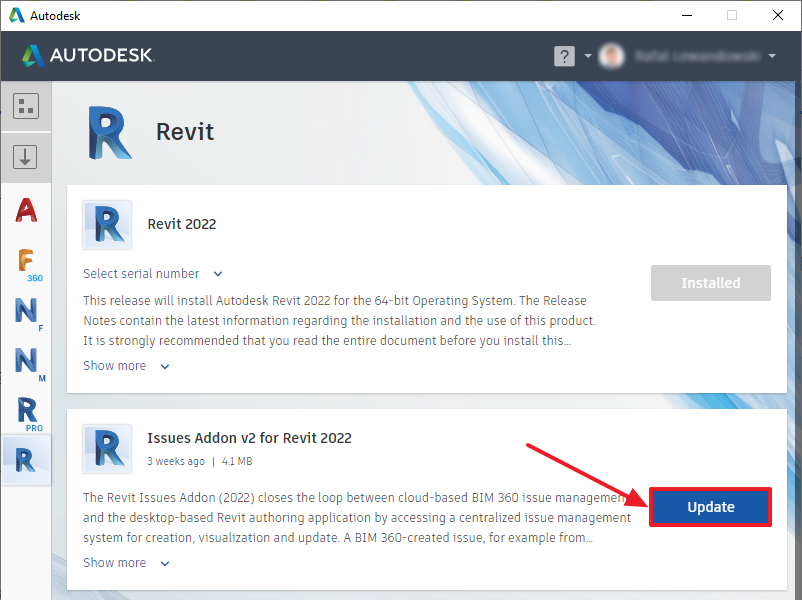Open the Fusion 360 product page
This screenshot has height=600, width=802.
(26, 261)
